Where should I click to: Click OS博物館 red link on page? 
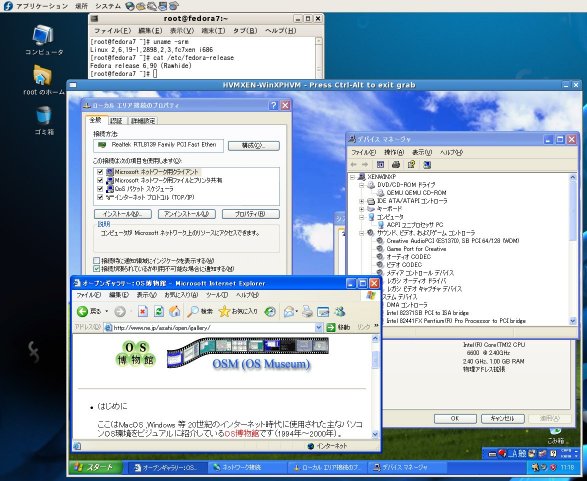pos(241,434)
